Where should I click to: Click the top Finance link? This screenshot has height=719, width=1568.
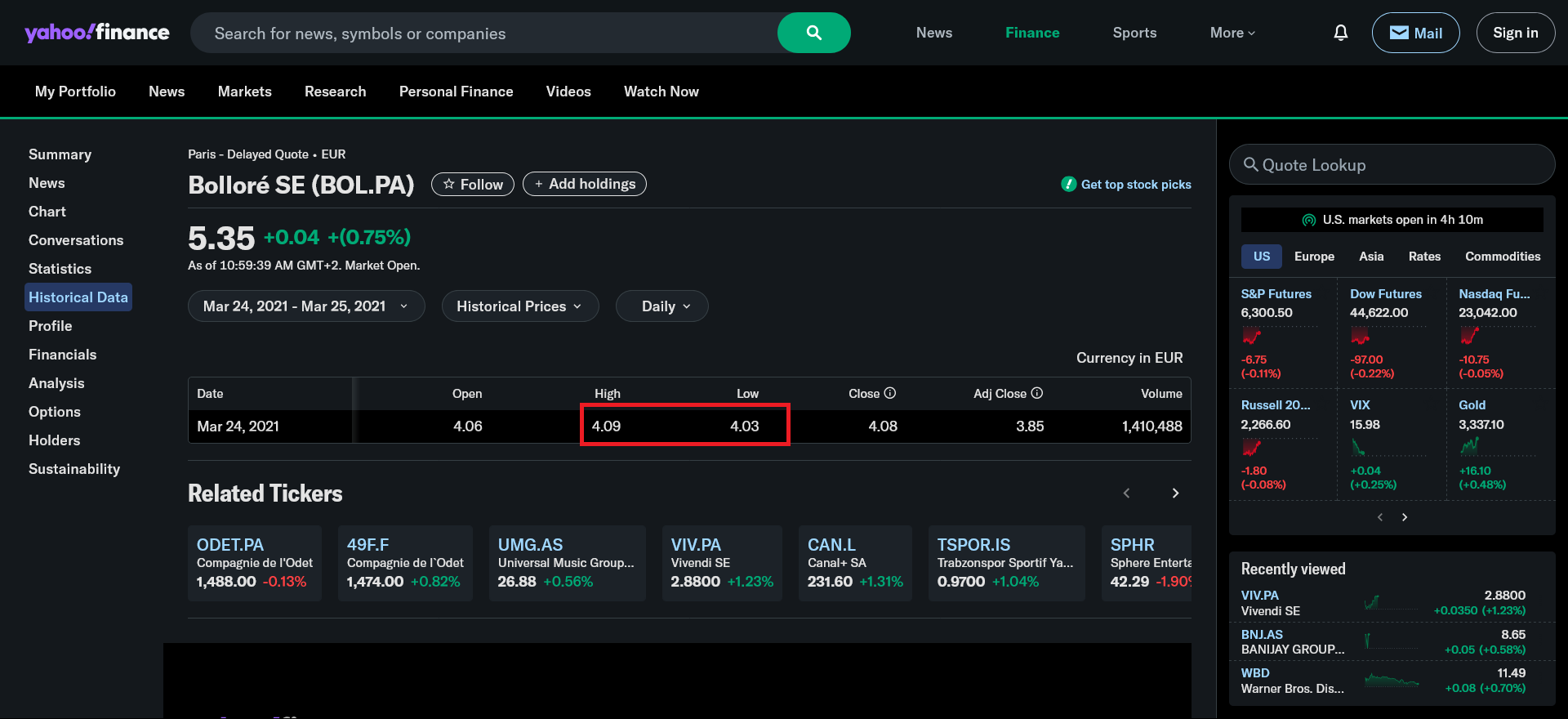pos(1032,33)
